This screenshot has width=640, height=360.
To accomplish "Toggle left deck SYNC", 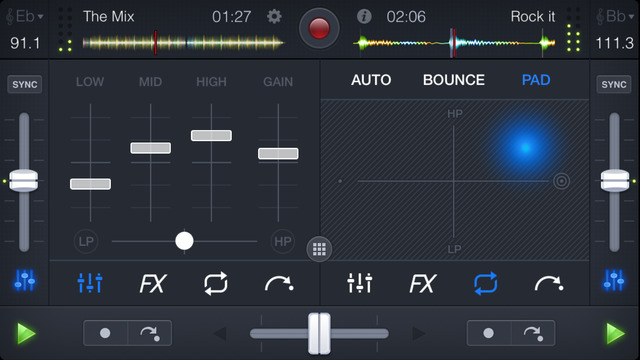I will click(24, 84).
